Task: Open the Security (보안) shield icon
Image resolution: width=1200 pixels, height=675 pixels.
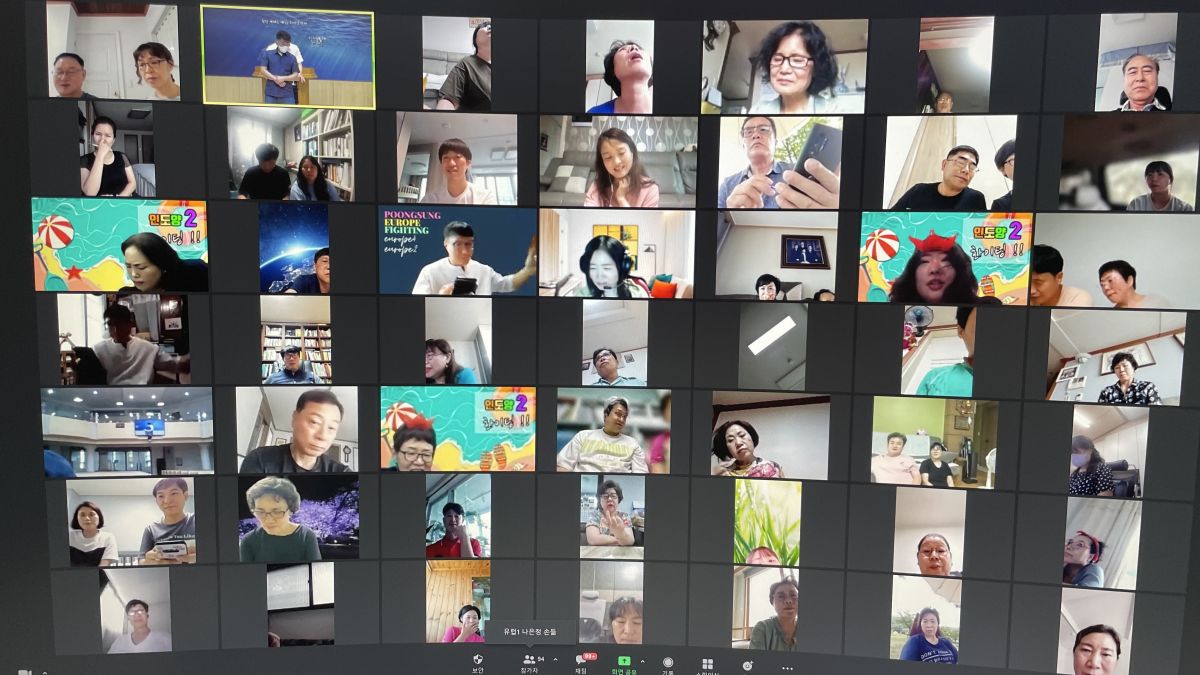Action: click(x=478, y=660)
